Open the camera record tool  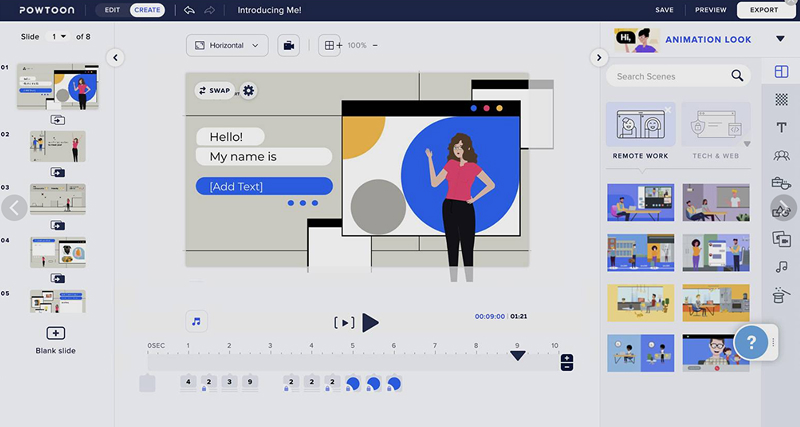coord(288,45)
